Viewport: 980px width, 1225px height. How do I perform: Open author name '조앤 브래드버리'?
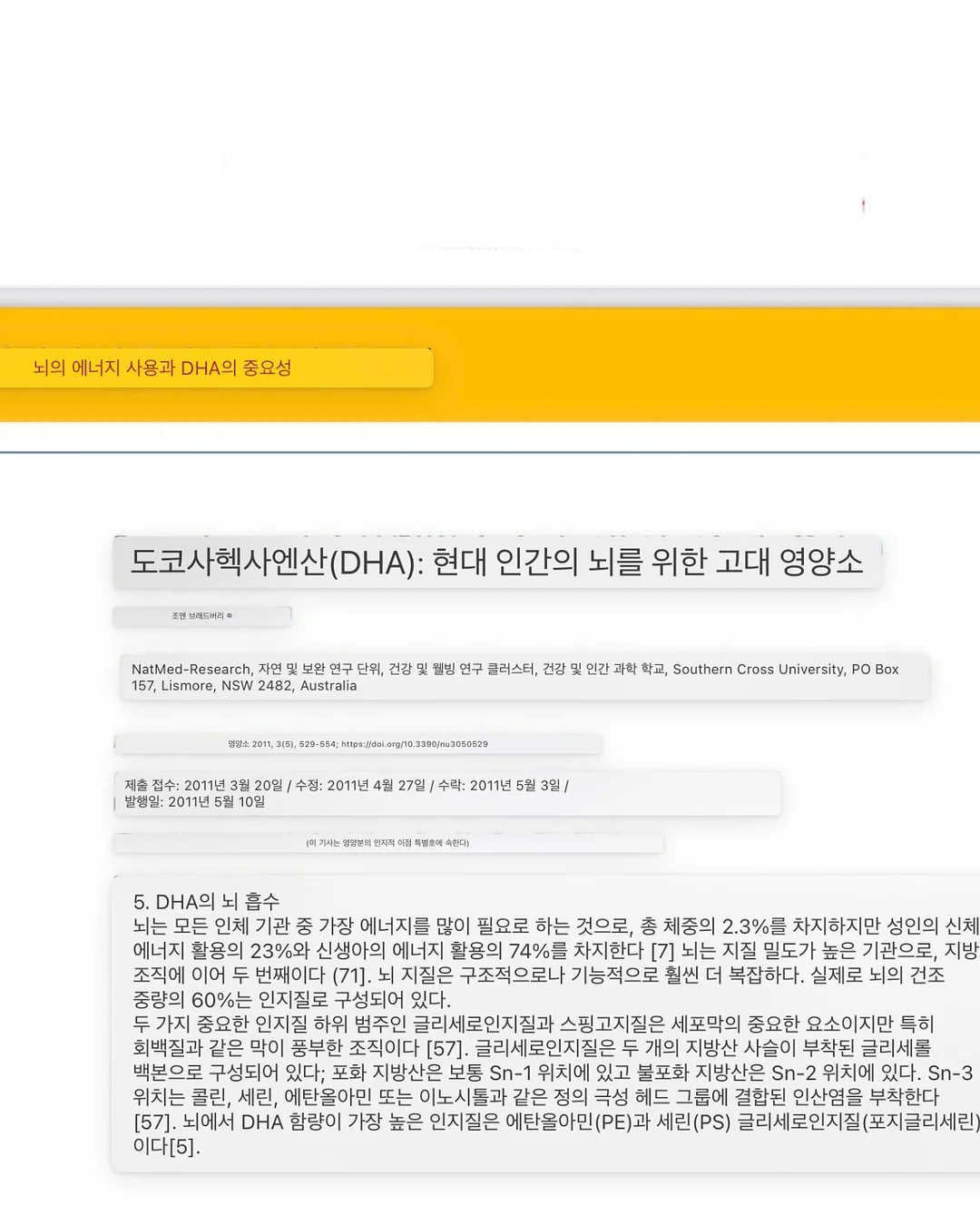pos(198,615)
